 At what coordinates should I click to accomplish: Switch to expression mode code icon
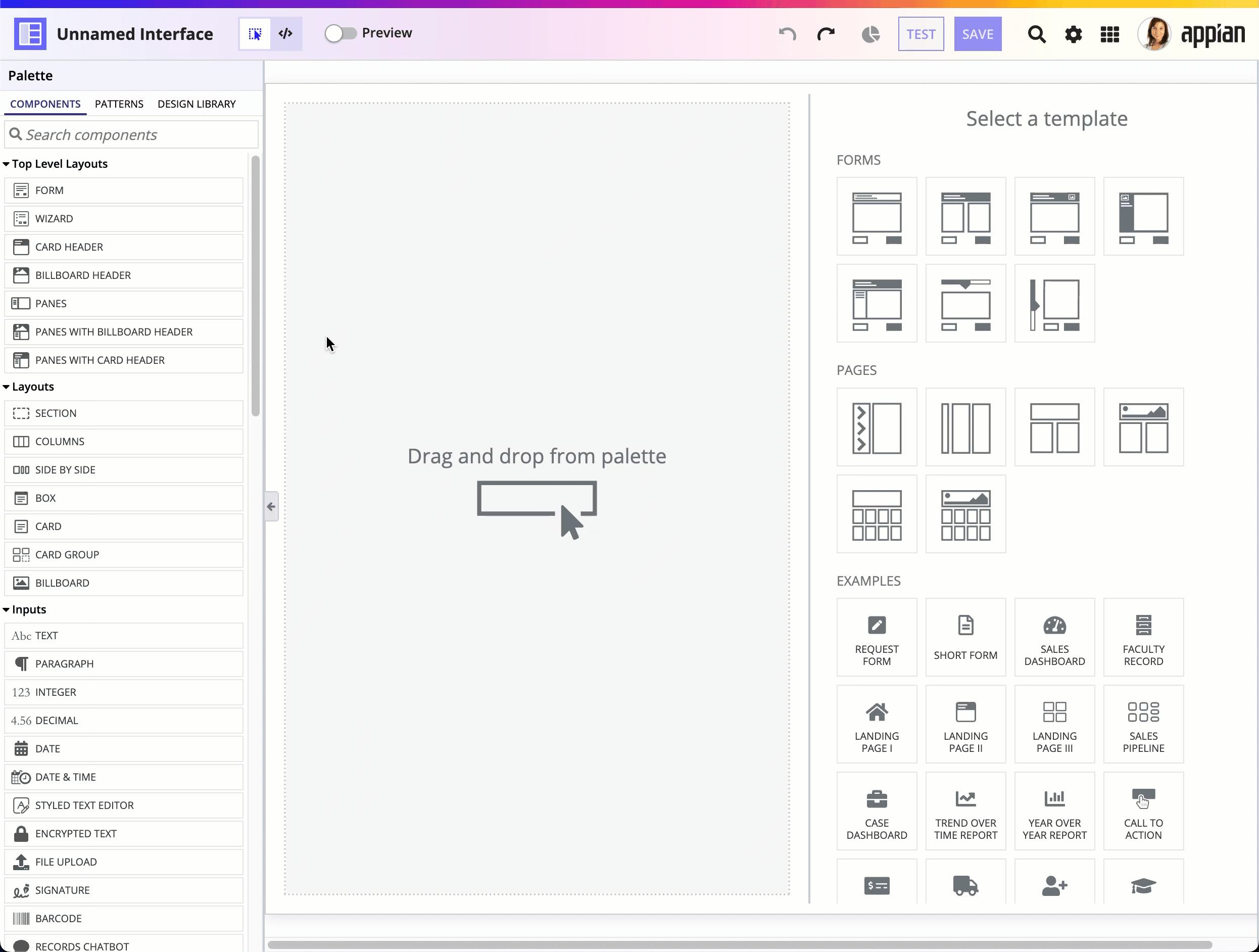286,34
